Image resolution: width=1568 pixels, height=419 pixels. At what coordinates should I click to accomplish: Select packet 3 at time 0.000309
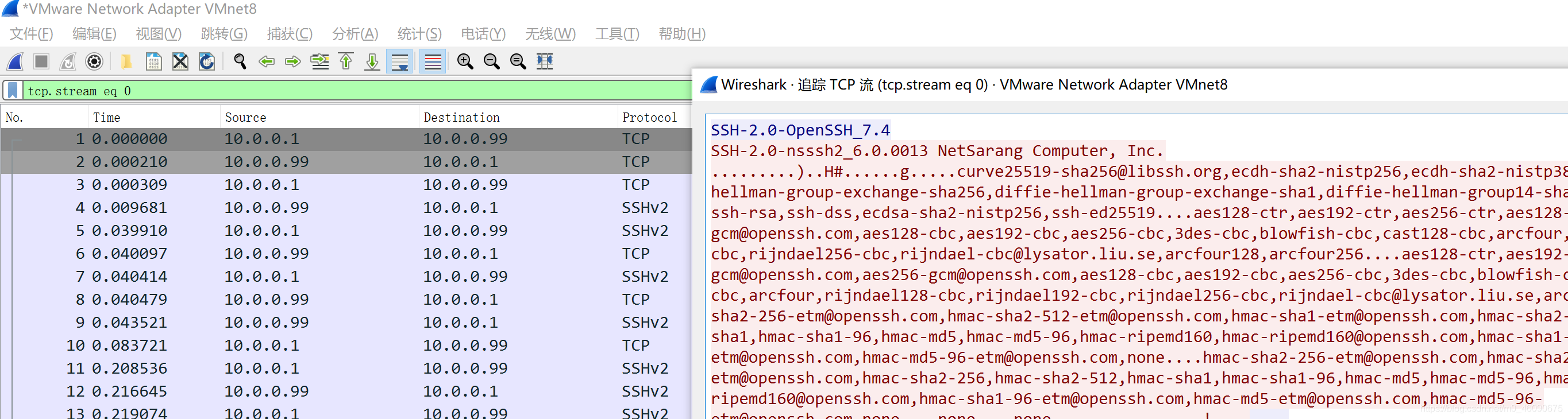point(347,185)
